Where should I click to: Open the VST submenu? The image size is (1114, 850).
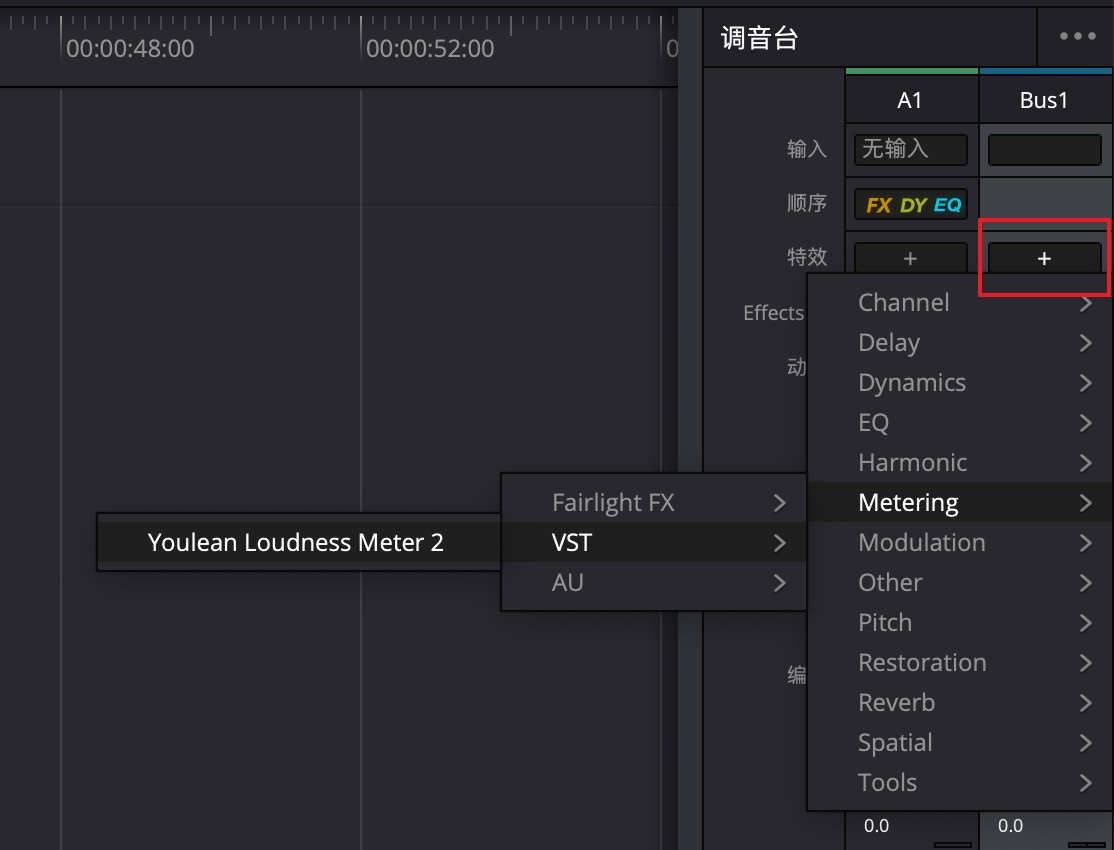pyautogui.click(x=653, y=543)
